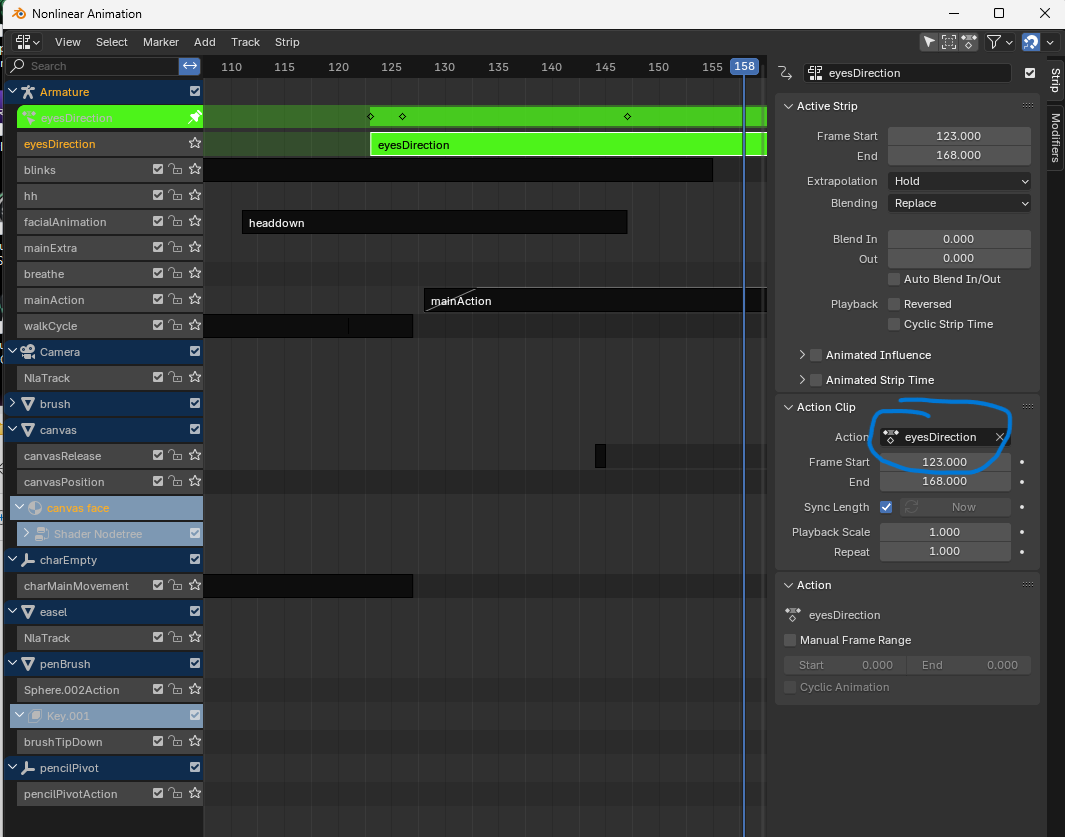Toggle the range sync arrows beside Search

pos(189,66)
